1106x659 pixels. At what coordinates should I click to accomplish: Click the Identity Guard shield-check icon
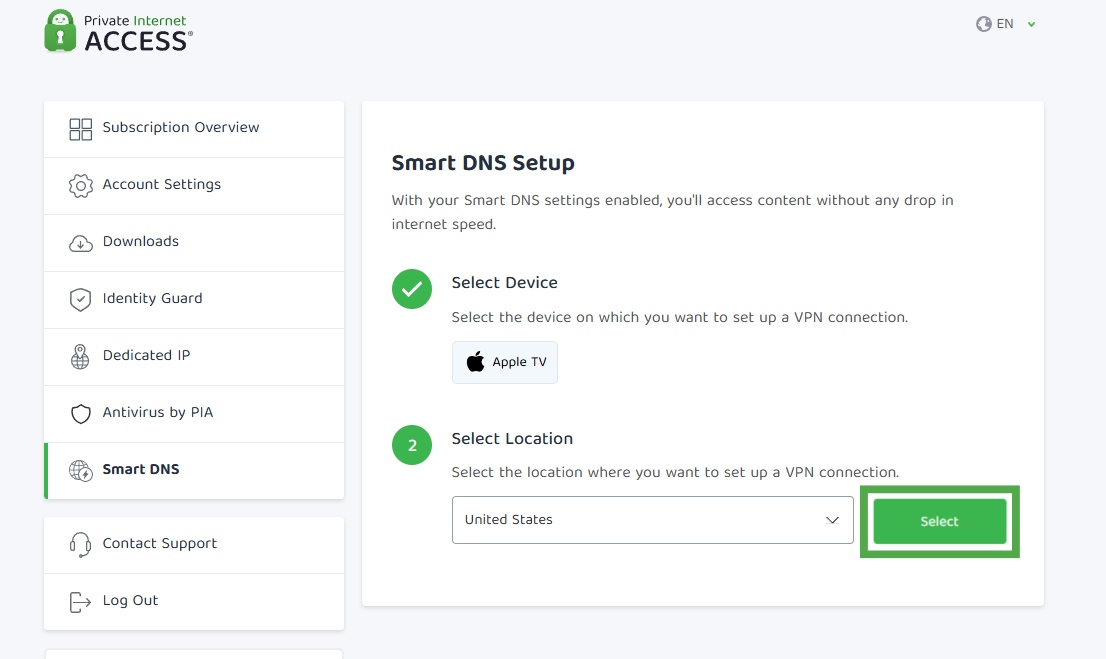[x=80, y=300]
